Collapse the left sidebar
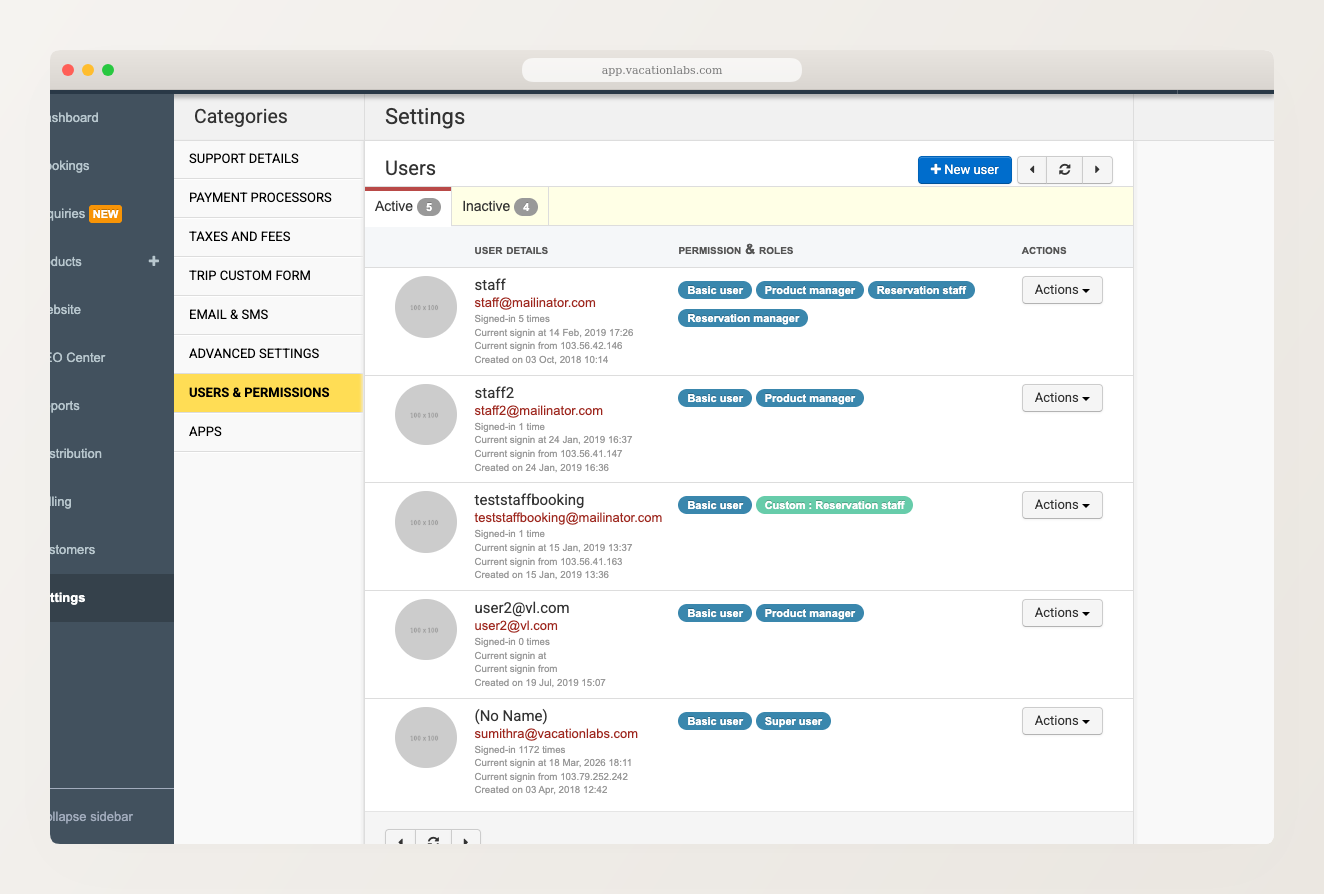Viewport: 1324px width, 894px height. [x=90, y=816]
